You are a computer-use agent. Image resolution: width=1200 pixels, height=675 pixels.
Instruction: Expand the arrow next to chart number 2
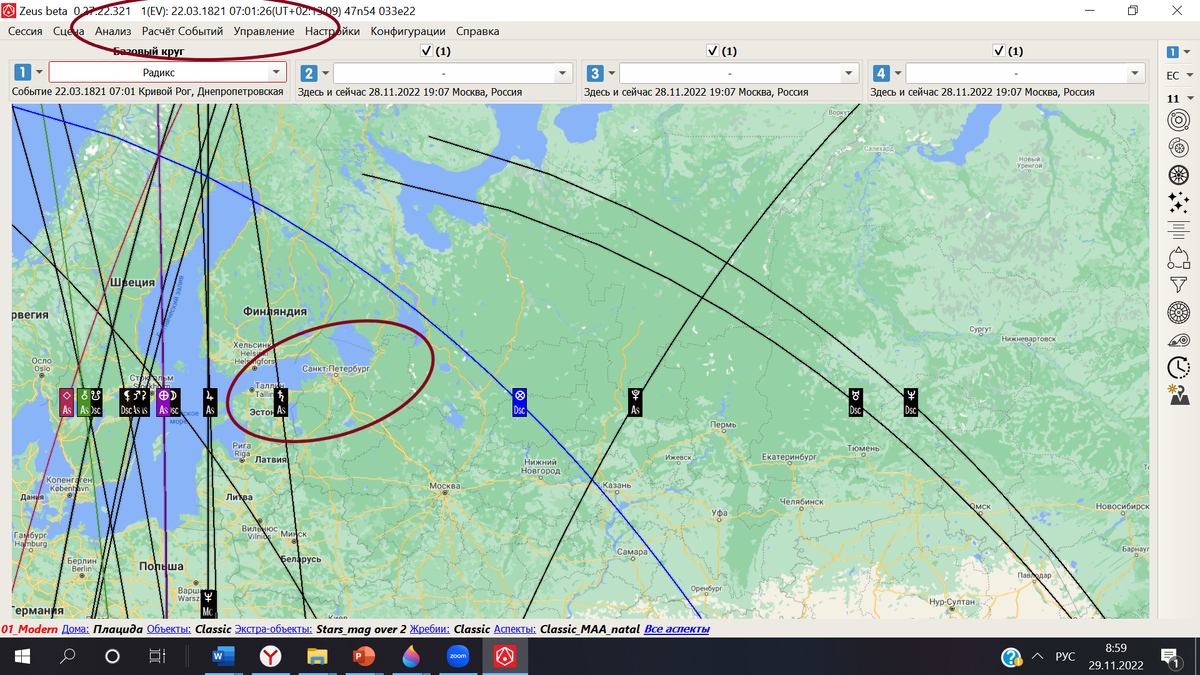click(x=325, y=73)
